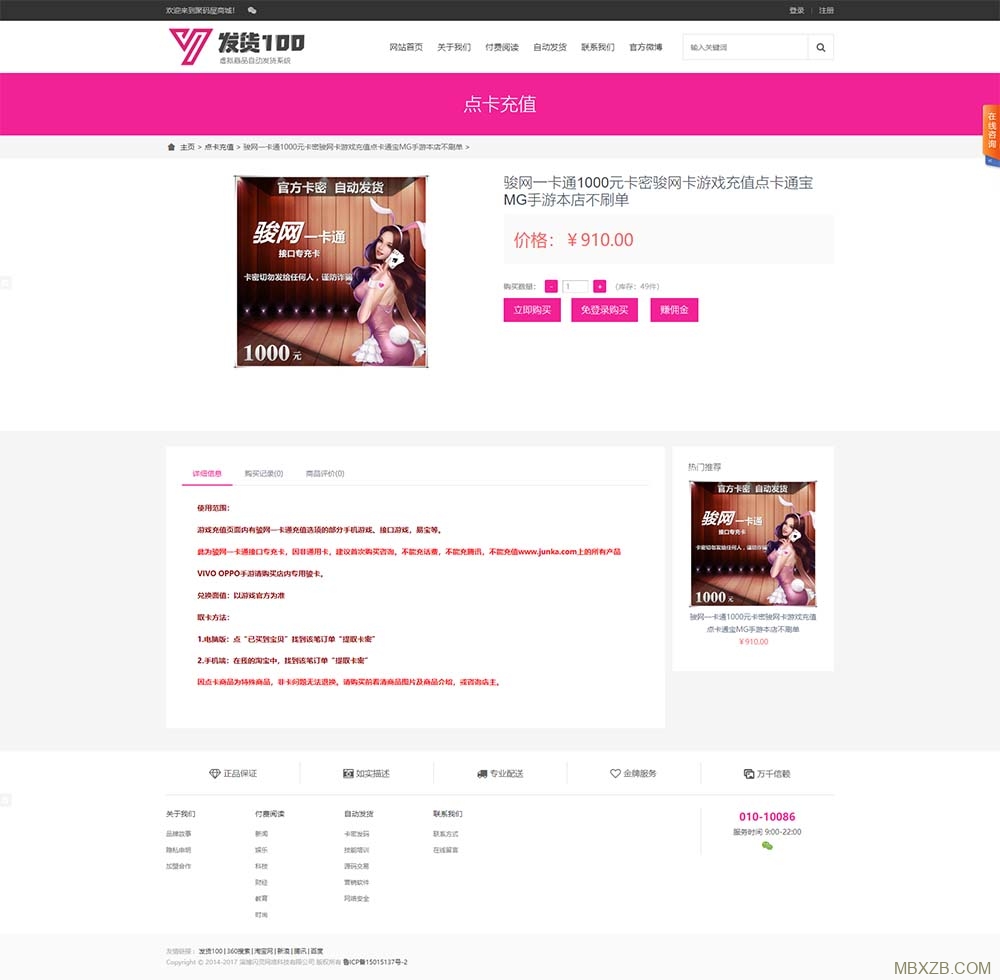Switch to the 详细信息 tab

[x=207, y=474]
